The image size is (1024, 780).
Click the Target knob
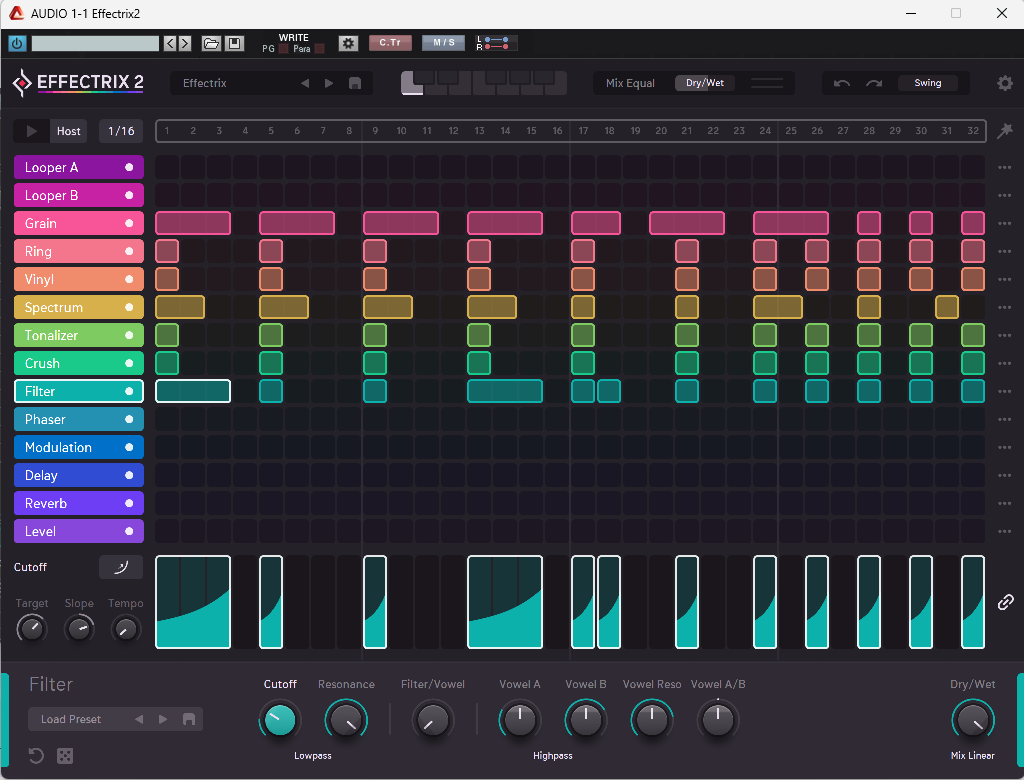(x=31, y=629)
